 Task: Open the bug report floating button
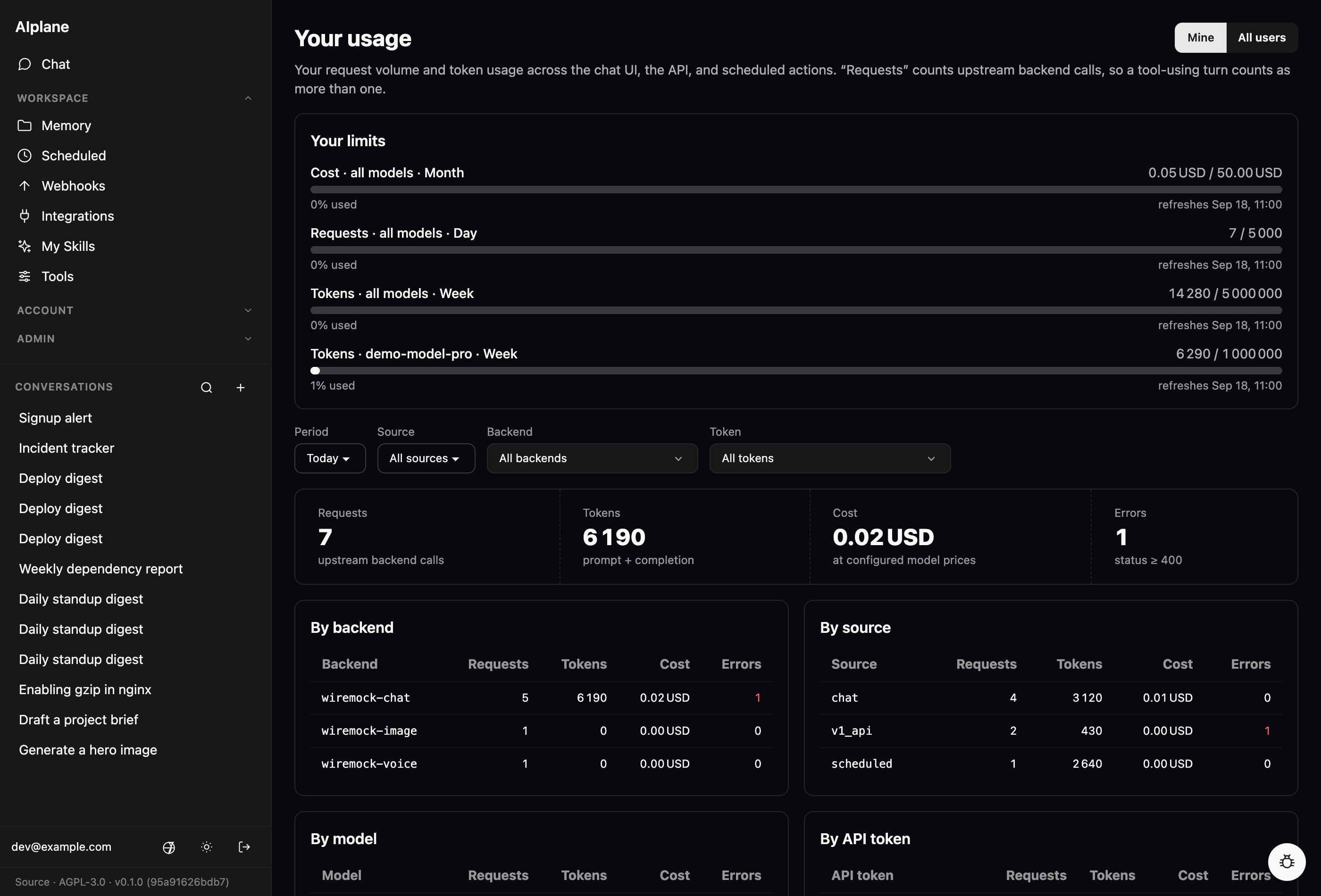[1287, 862]
